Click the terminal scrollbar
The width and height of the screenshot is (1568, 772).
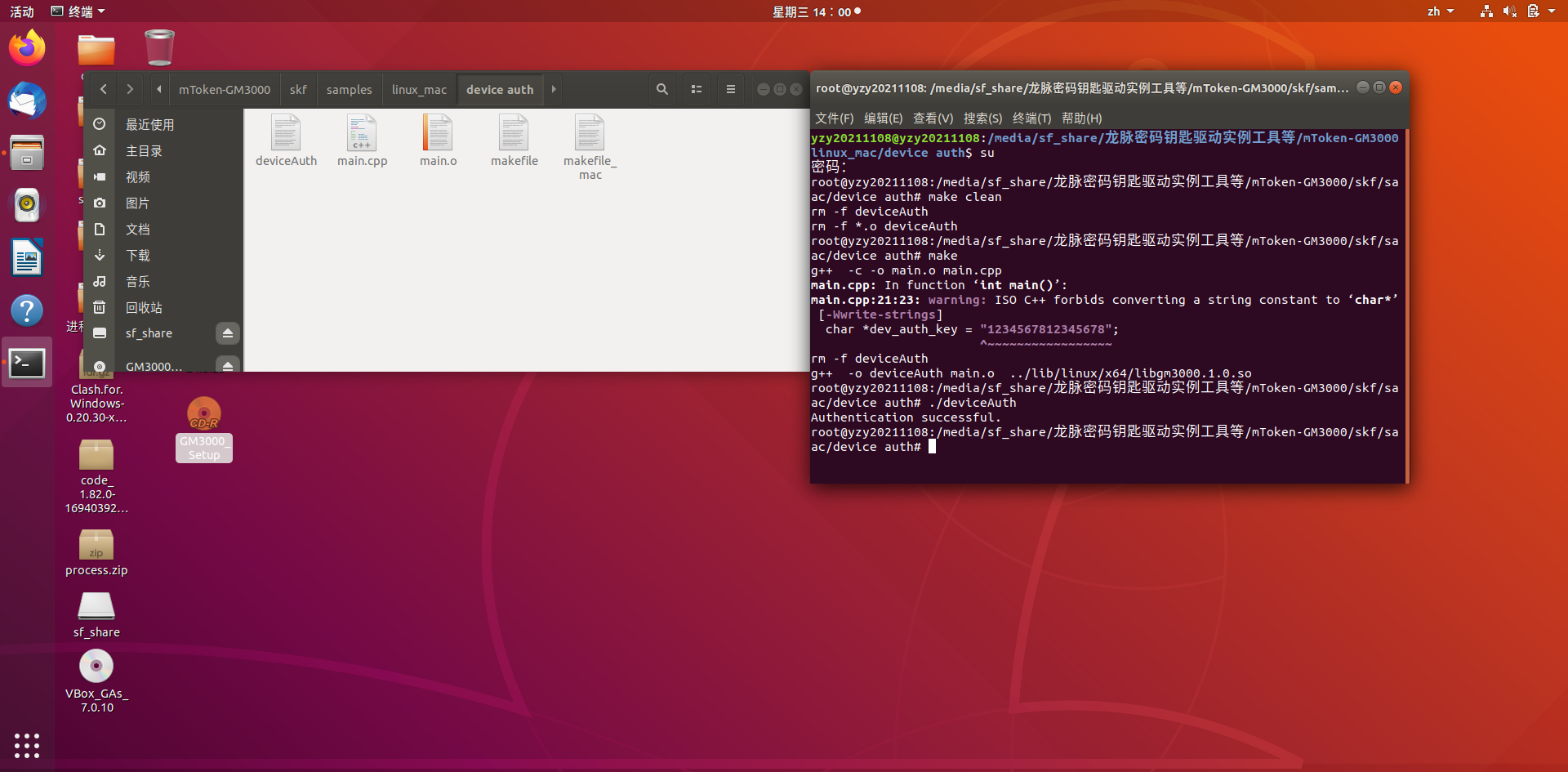coord(1406,306)
